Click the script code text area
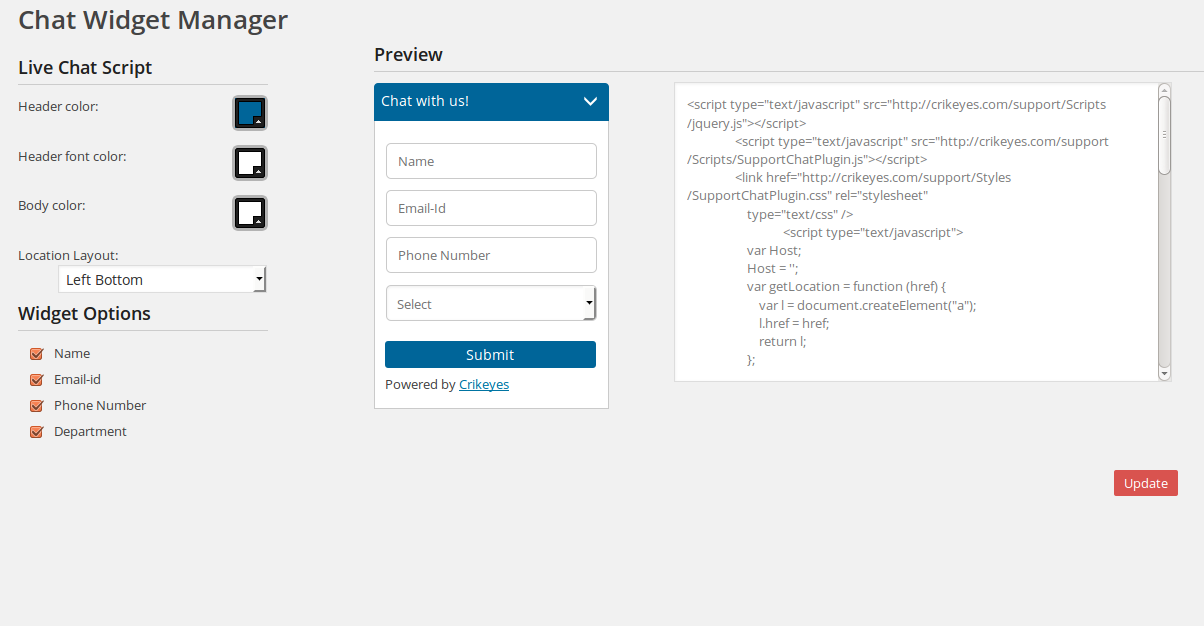1204x626 pixels. pos(916,232)
